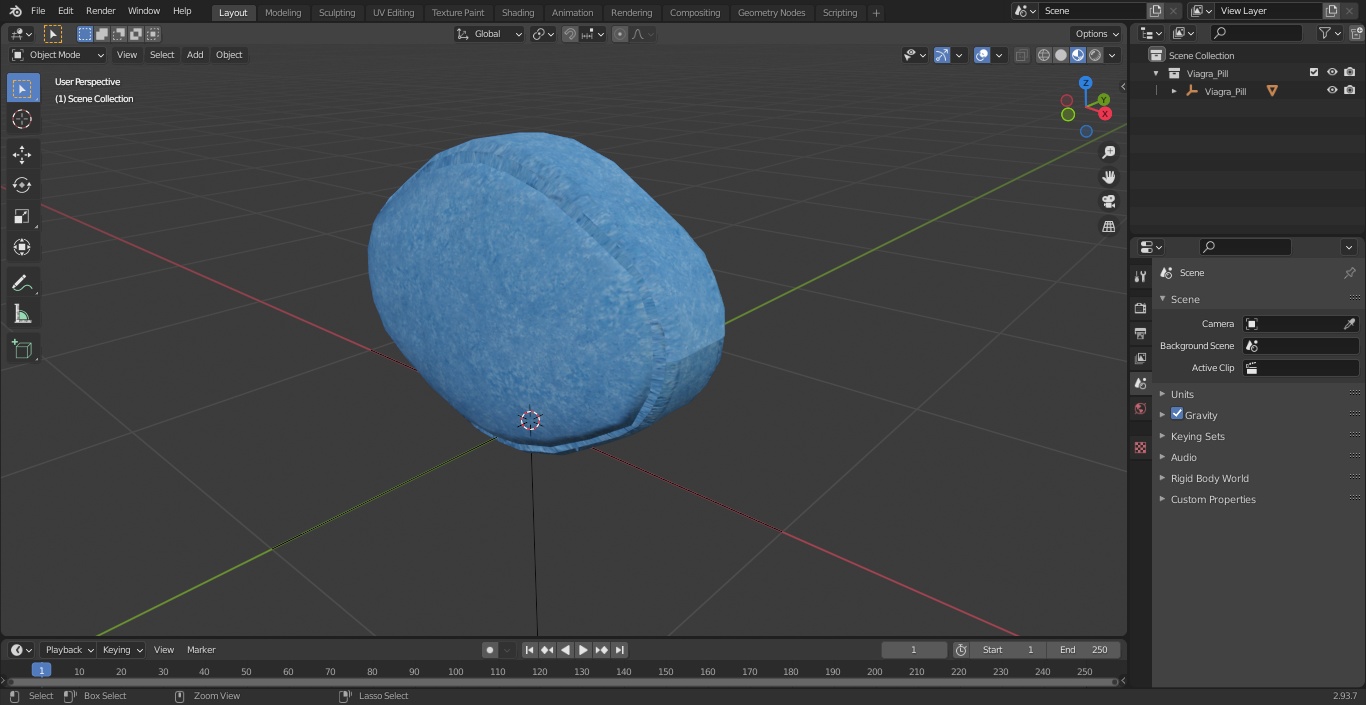The height and width of the screenshot is (705, 1366).
Task: Hide Viagra_Pill object with eye icon
Action: pyautogui.click(x=1332, y=91)
